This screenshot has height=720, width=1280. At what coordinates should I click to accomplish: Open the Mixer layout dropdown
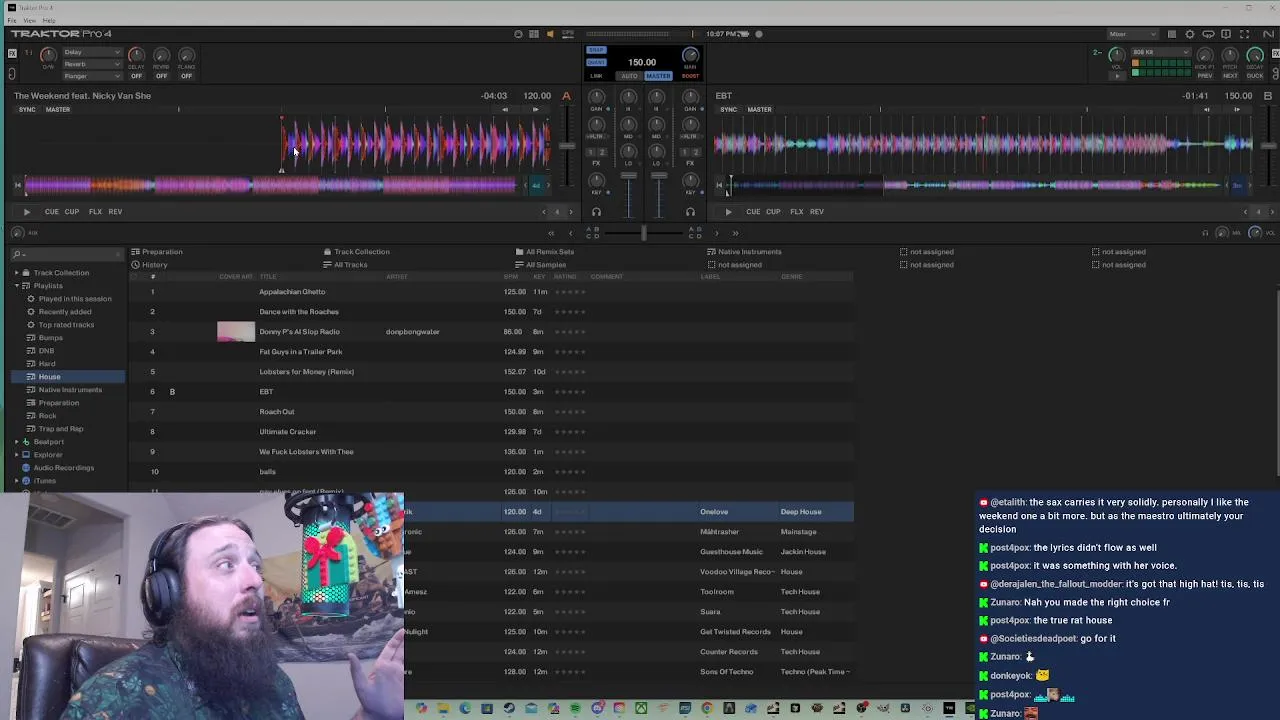click(1132, 34)
